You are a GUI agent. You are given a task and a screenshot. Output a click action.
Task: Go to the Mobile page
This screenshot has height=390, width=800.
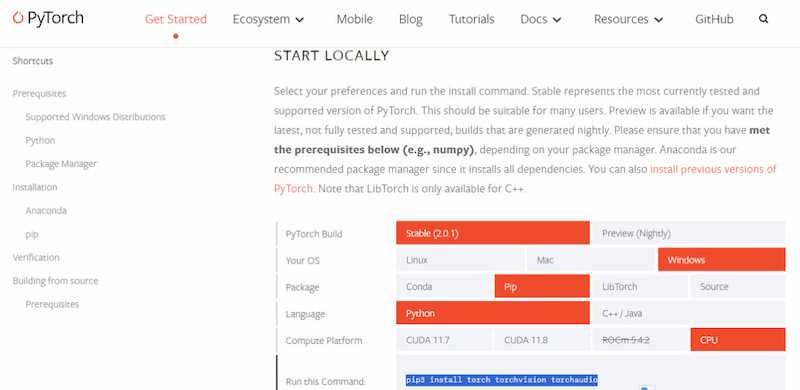[355, 19]
